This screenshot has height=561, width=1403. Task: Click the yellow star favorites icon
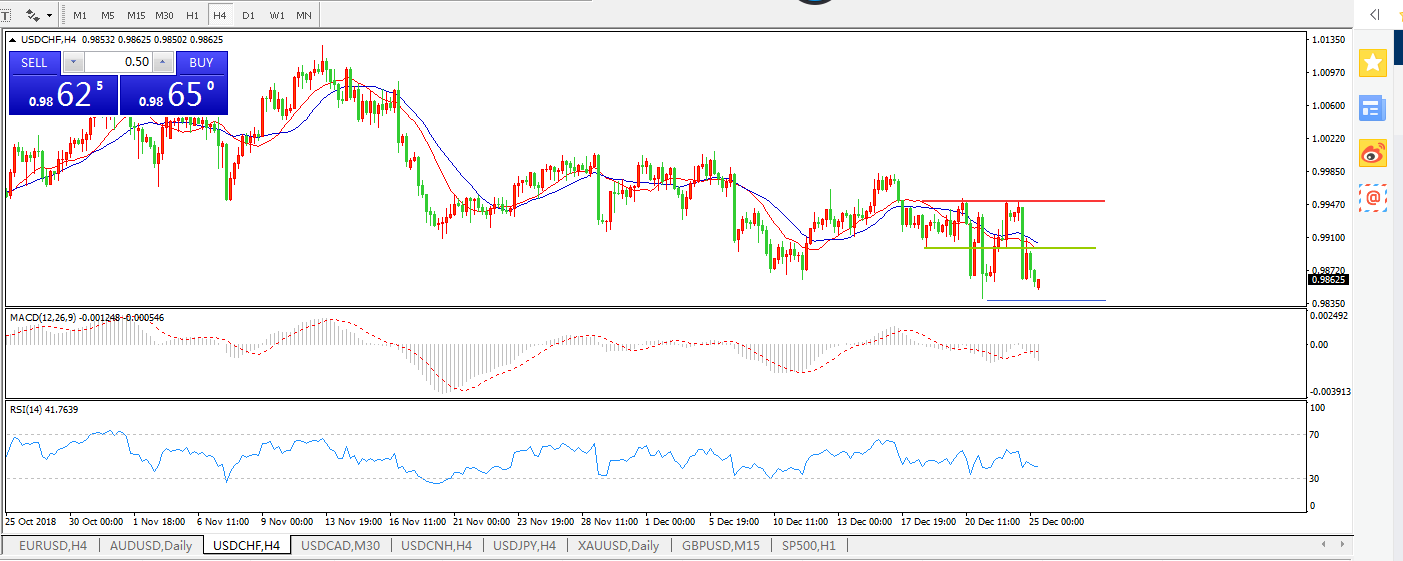pos(1373,63)
